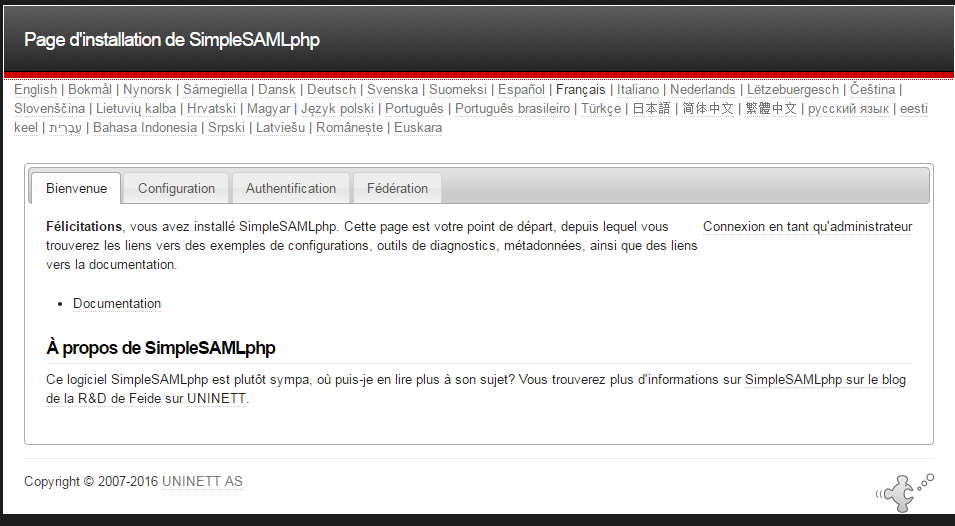Switch language to Bokmål
Screen dimensions: 955x526
90,89
